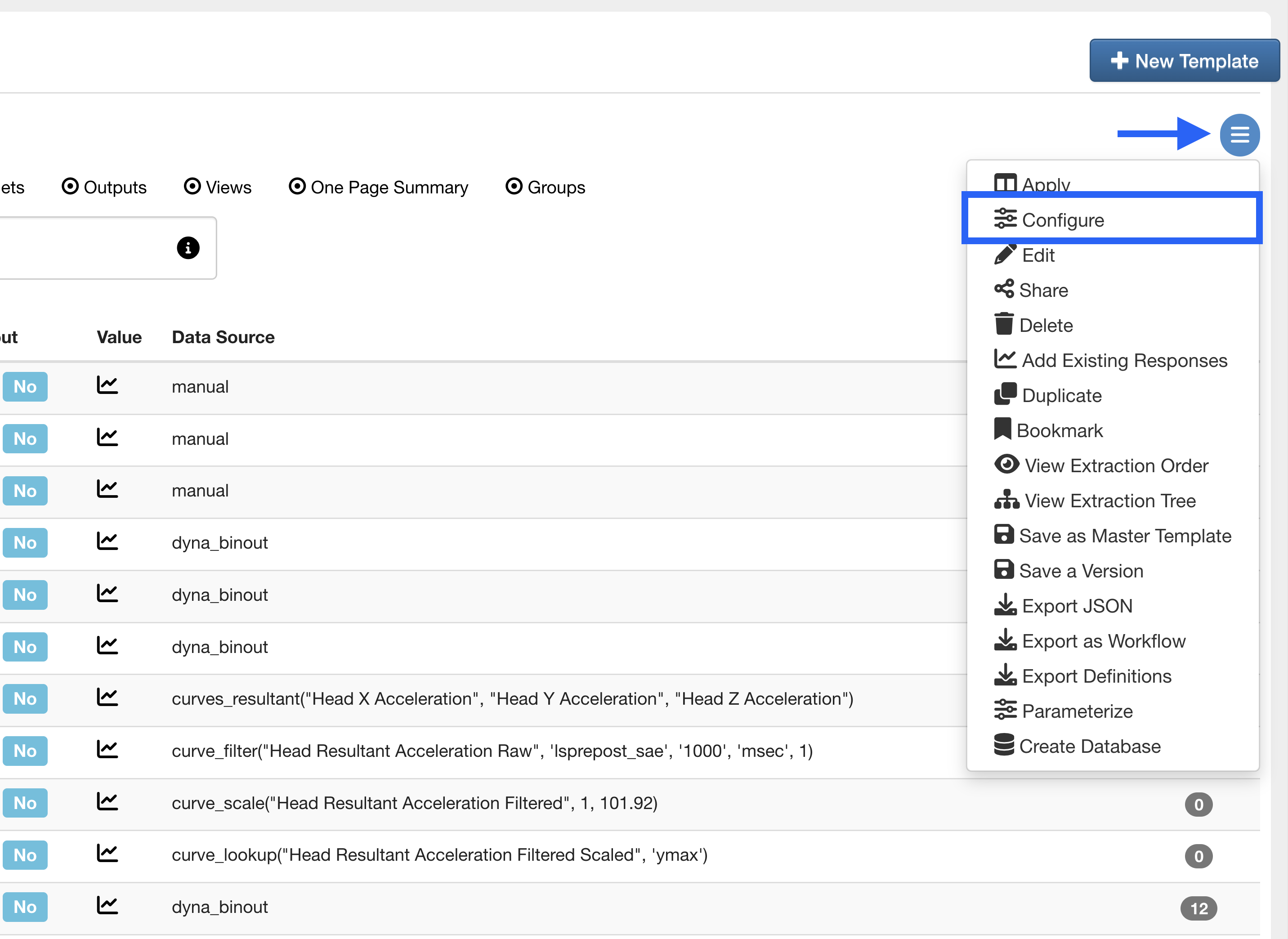Choose Export JSON menu entry
Viewport: 1288px width, 939px height.
click(1112, 606)
